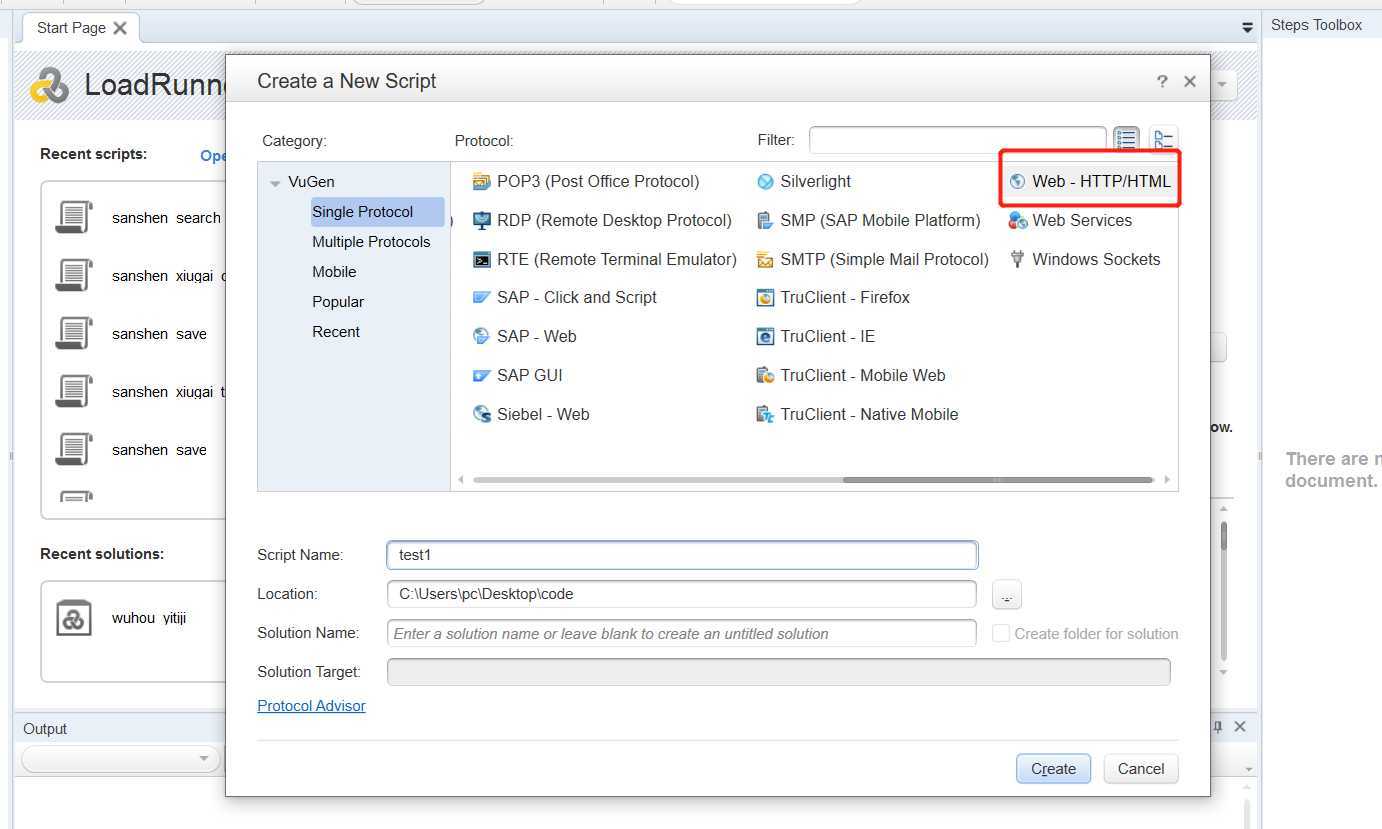Select the Silverlight protocol icon
The image size is (1382, 829).
click(765, 181)
